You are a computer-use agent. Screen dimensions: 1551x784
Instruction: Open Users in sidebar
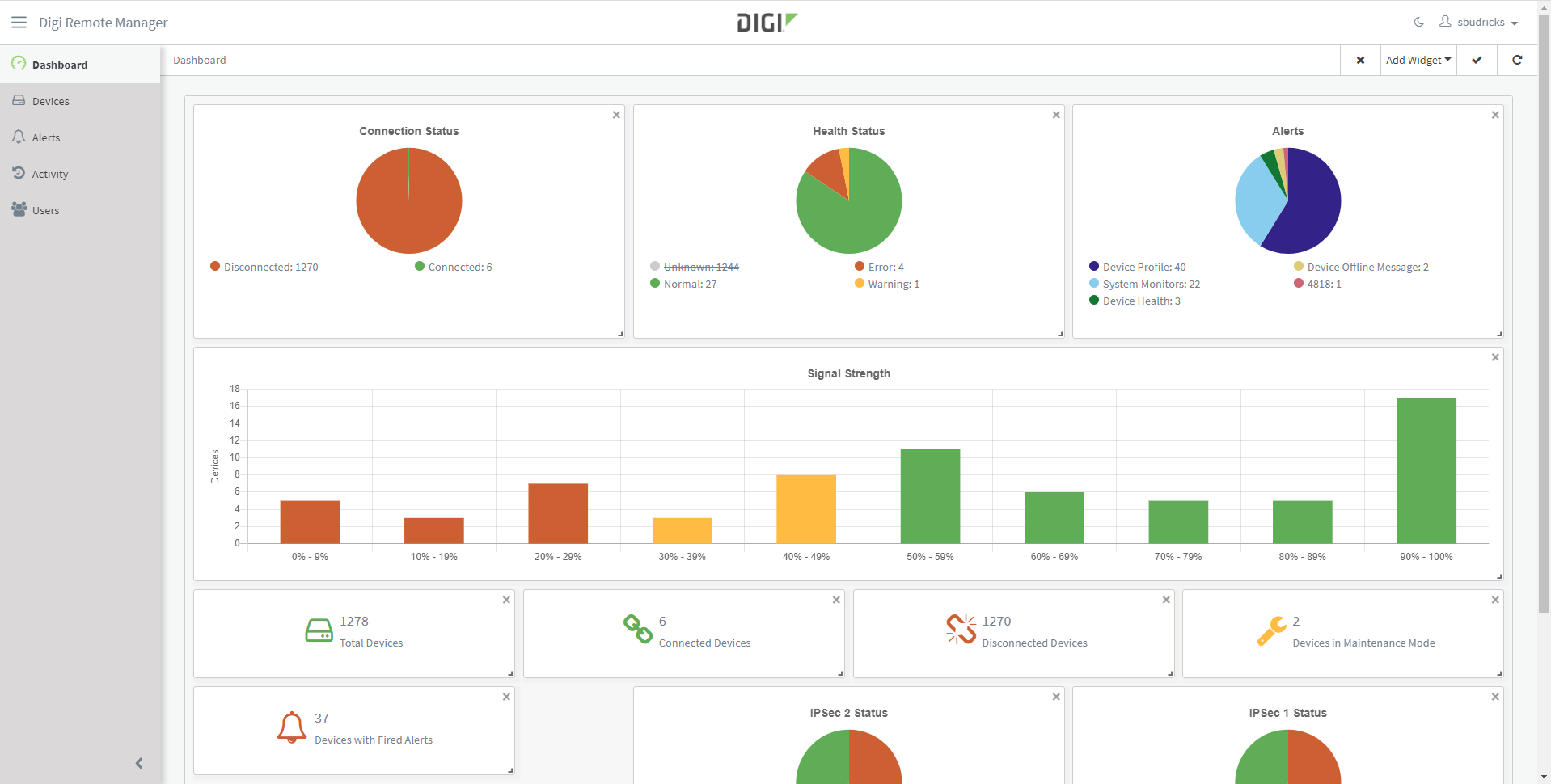pos(80,210)
